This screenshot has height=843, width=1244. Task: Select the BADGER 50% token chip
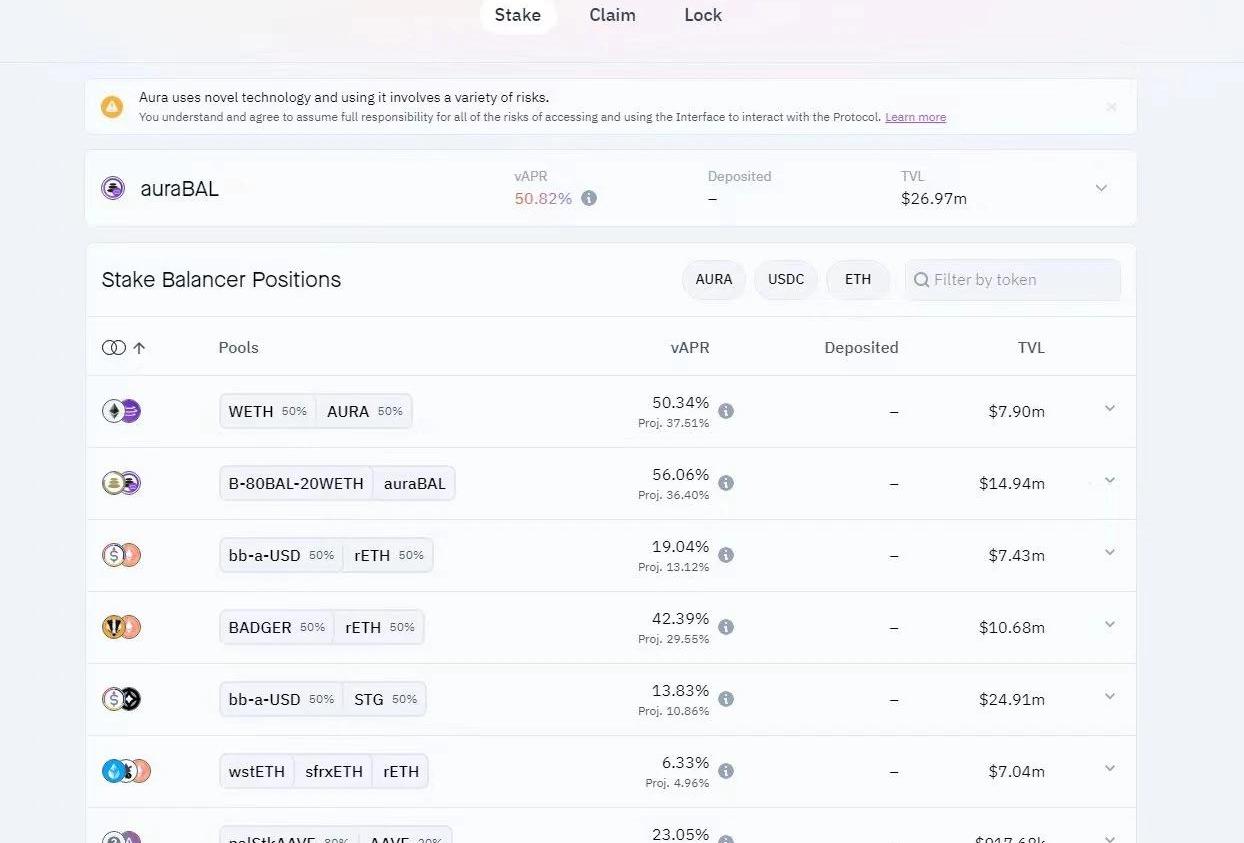[x=277, y=627]
